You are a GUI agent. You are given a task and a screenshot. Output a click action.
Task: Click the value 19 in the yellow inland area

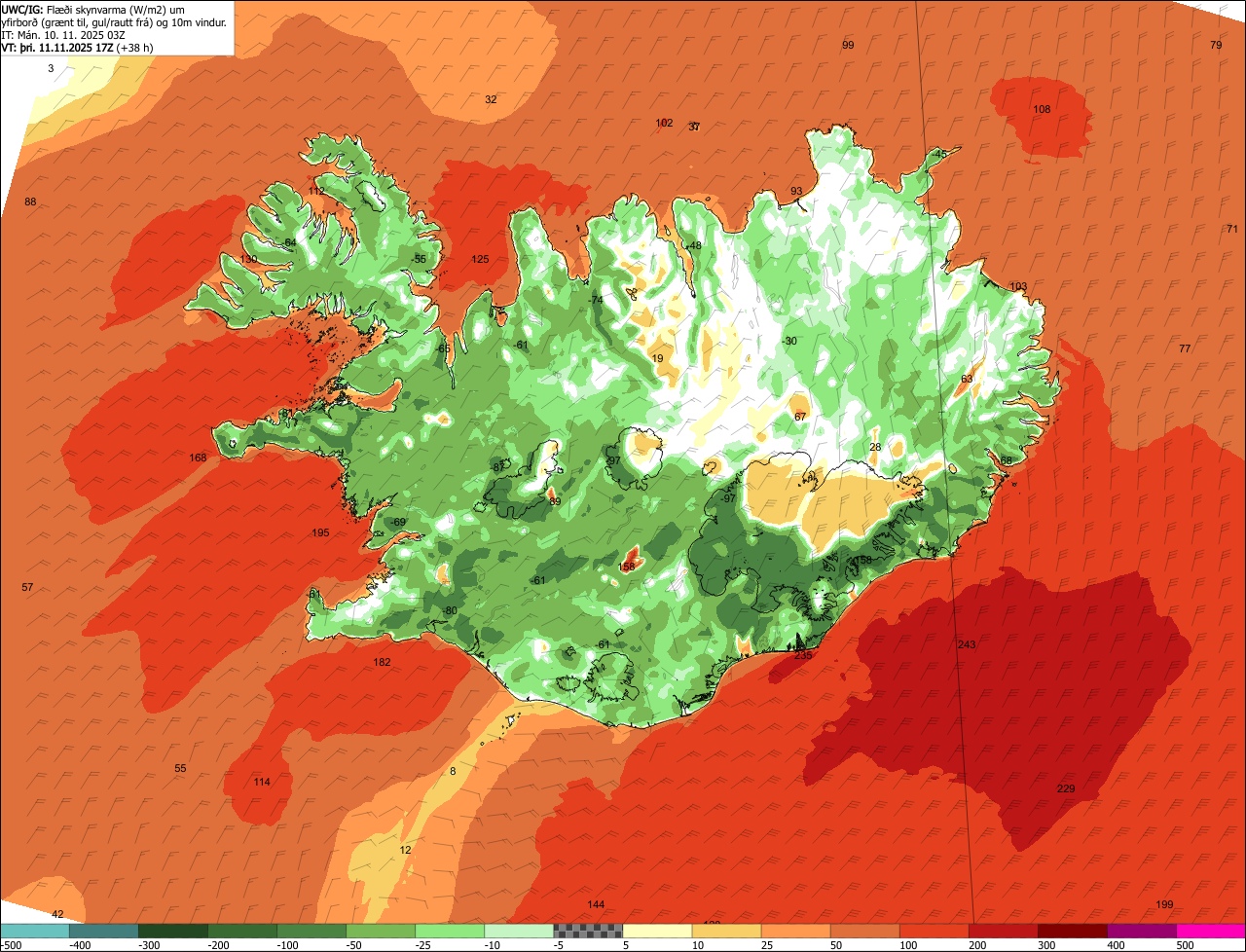(x=658, y=359)
